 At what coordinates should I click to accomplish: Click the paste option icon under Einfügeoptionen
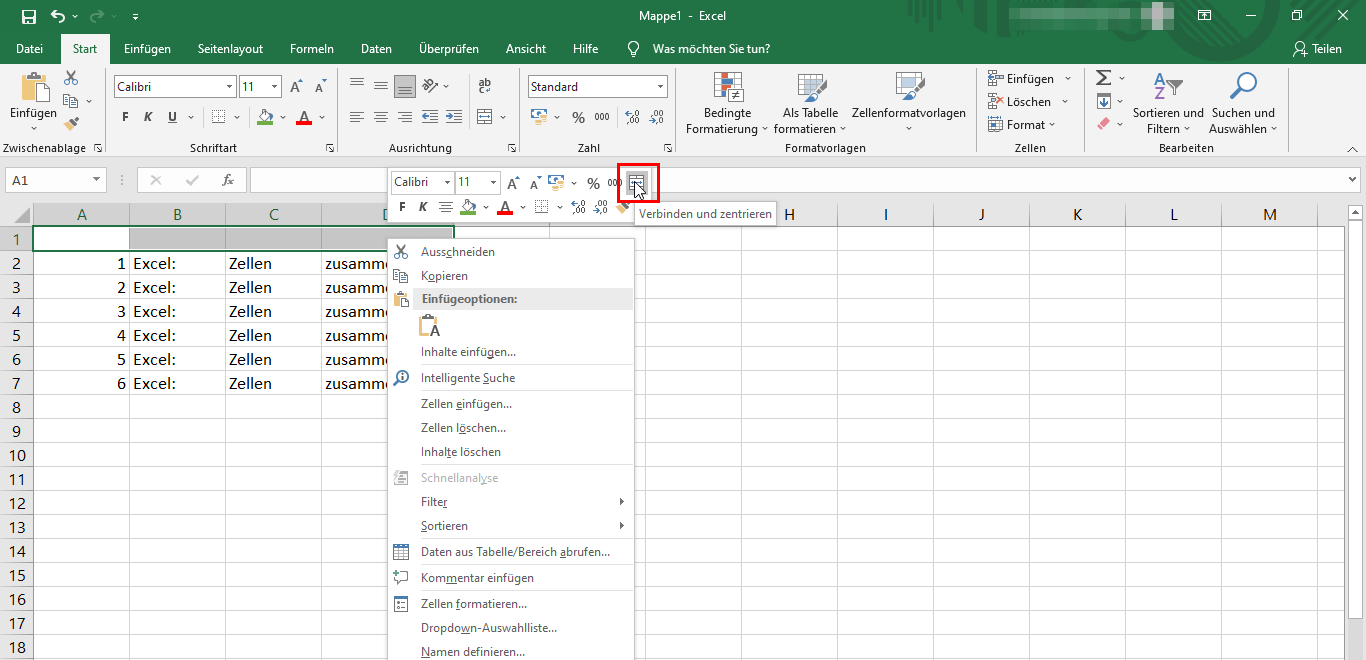[x=430, y=326]
